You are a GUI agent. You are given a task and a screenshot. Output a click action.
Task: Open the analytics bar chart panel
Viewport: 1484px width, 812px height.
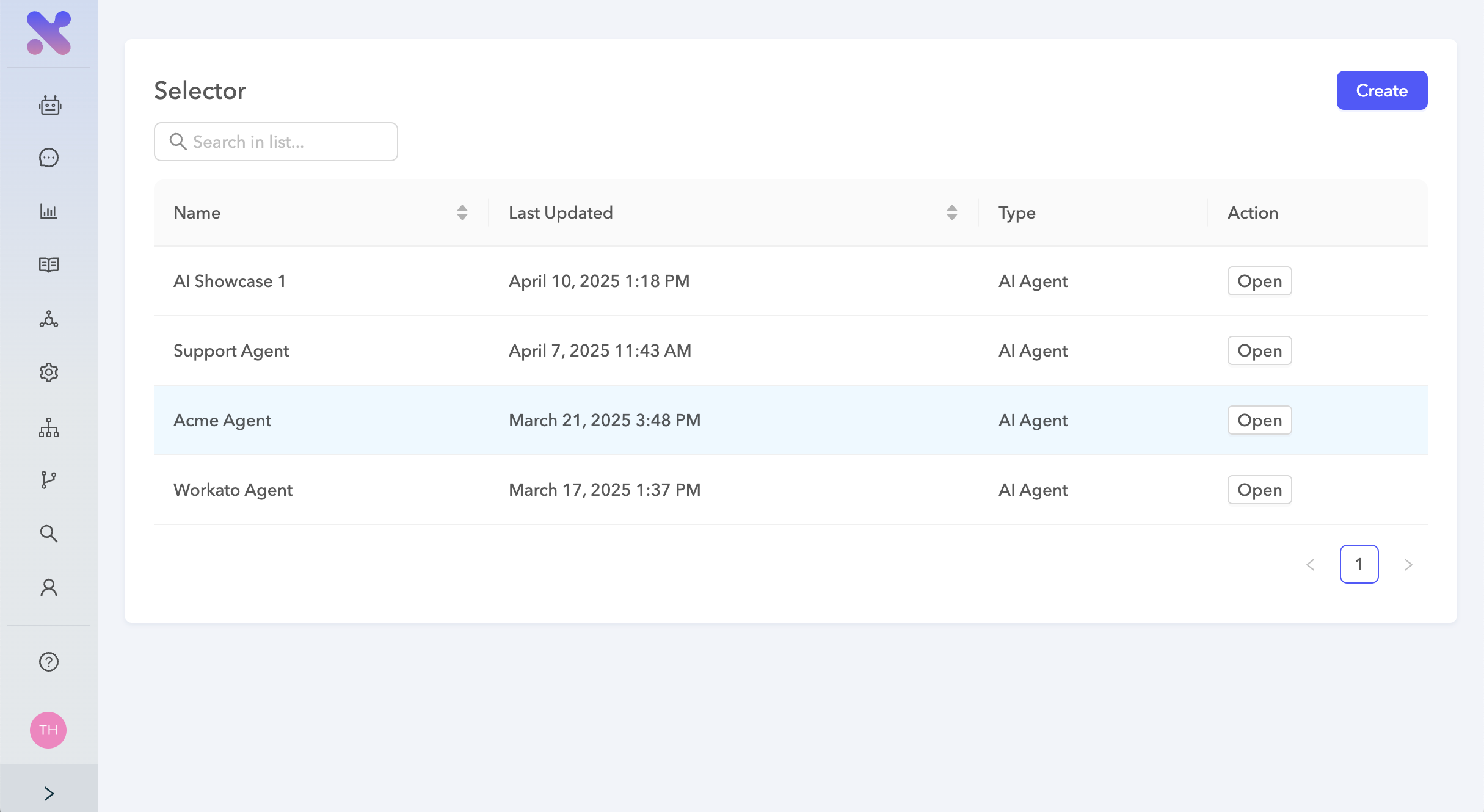pyautogui.click(x=49, y=211)
